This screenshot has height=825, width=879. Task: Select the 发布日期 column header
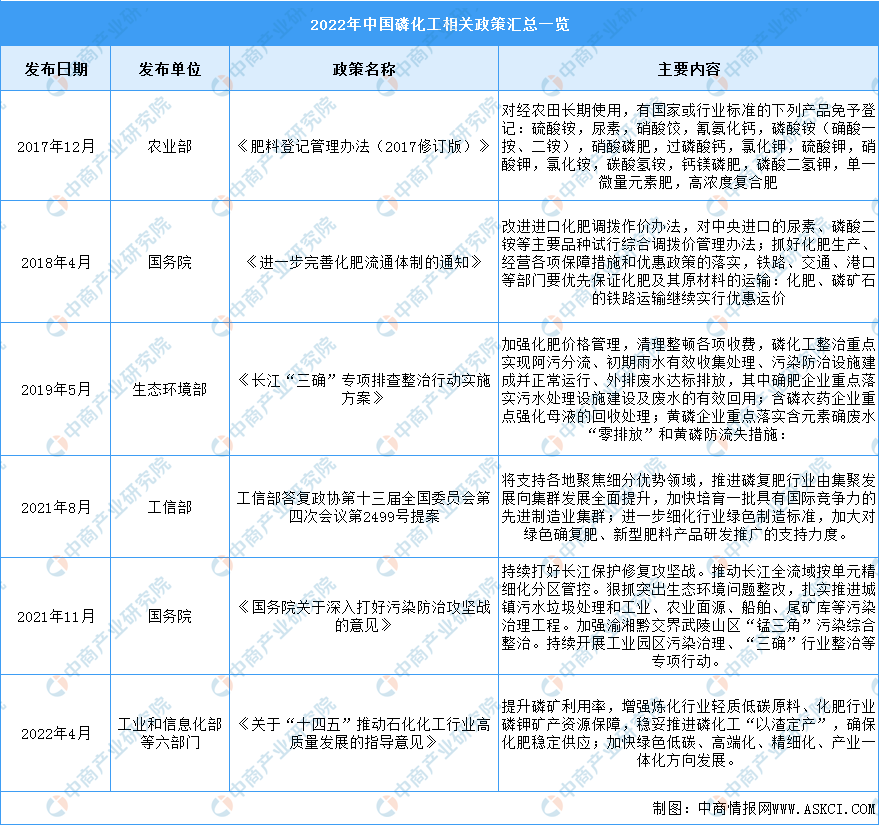click(55, 69)
